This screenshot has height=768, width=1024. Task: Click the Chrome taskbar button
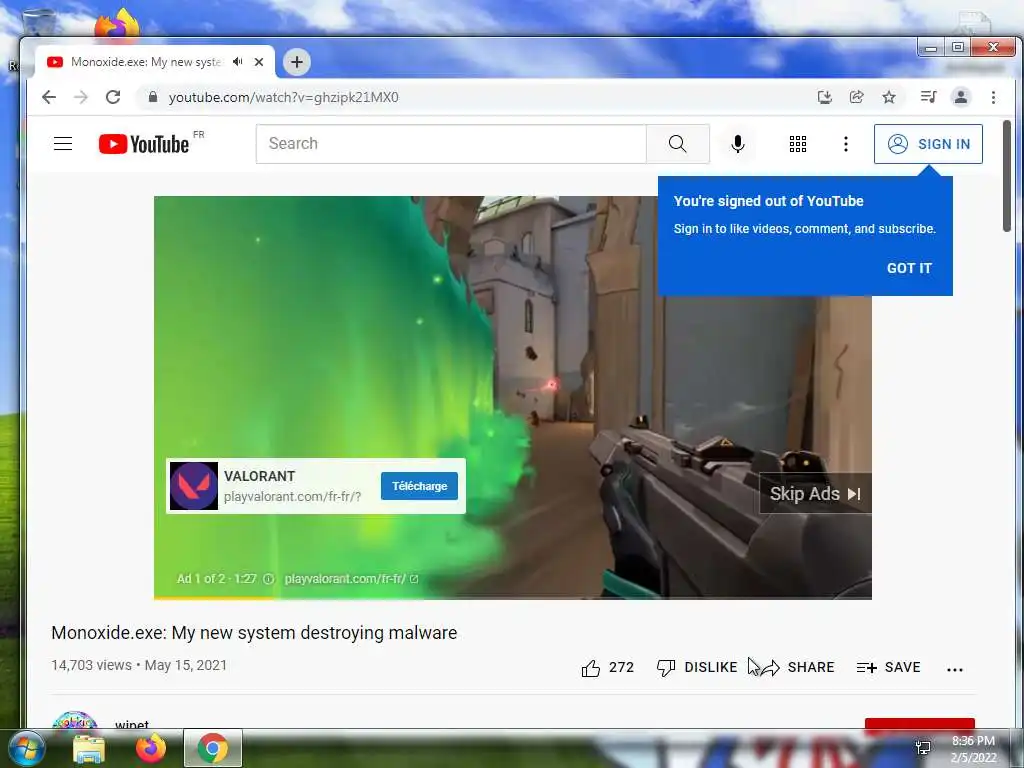click(x=213, y=748)
